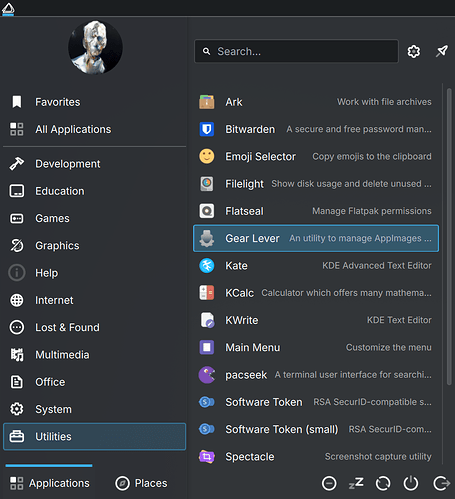Open KWrite editor icon
This screenshot has width=455, height=499.
tap(207, 320)
